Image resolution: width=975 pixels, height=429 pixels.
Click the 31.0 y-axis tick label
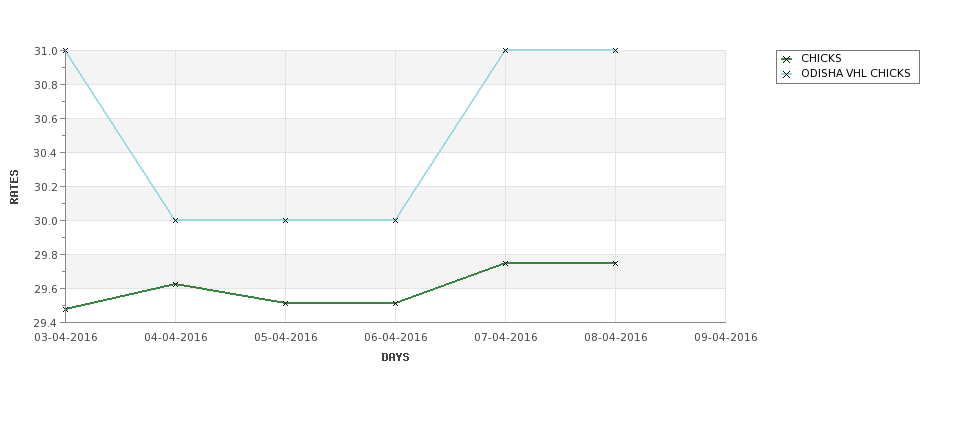pyautogui.click(x=46, y=50)
